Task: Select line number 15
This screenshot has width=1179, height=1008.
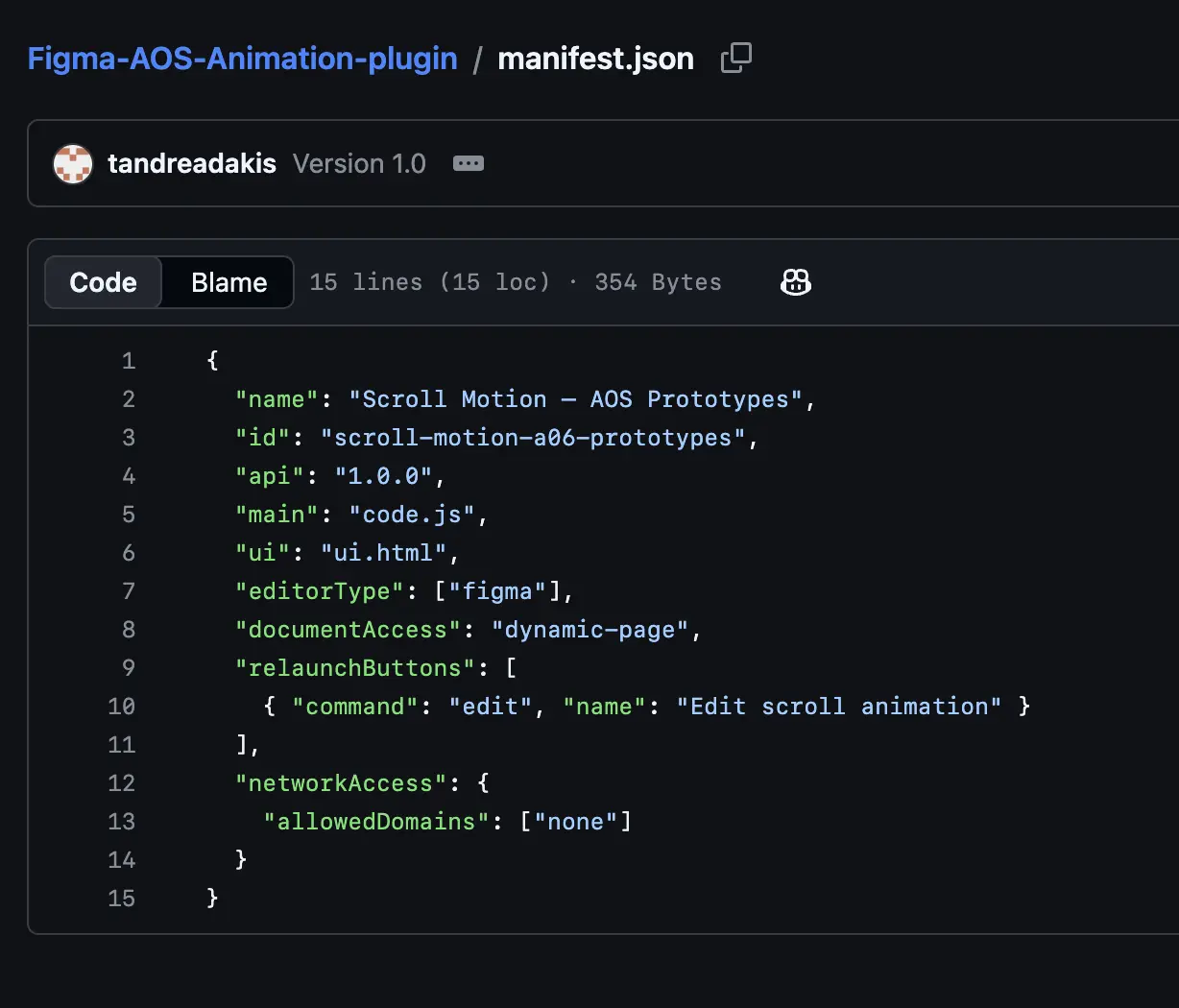Action: click(x=122, y=899)
